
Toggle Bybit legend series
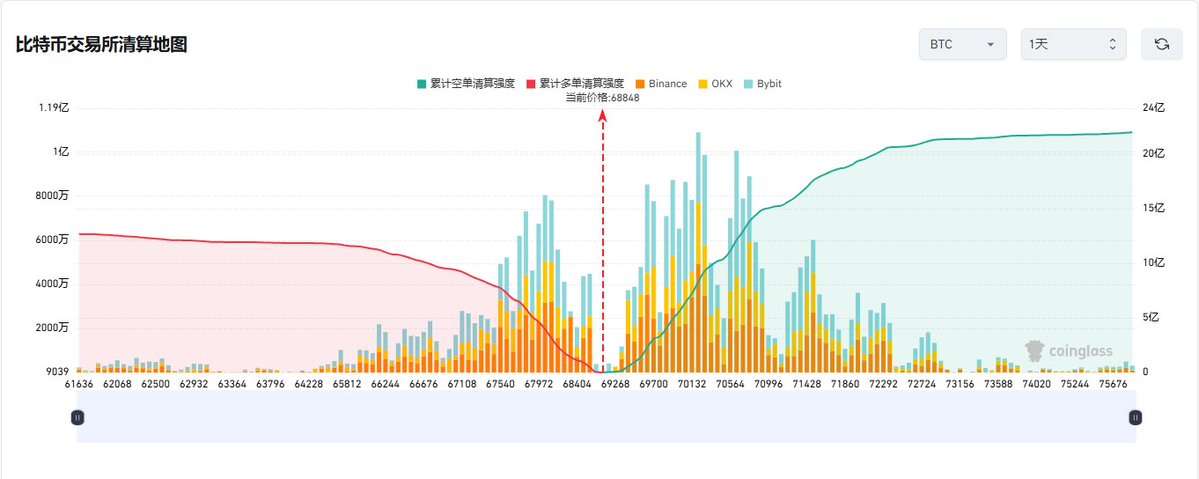click(x=763, y=83)
